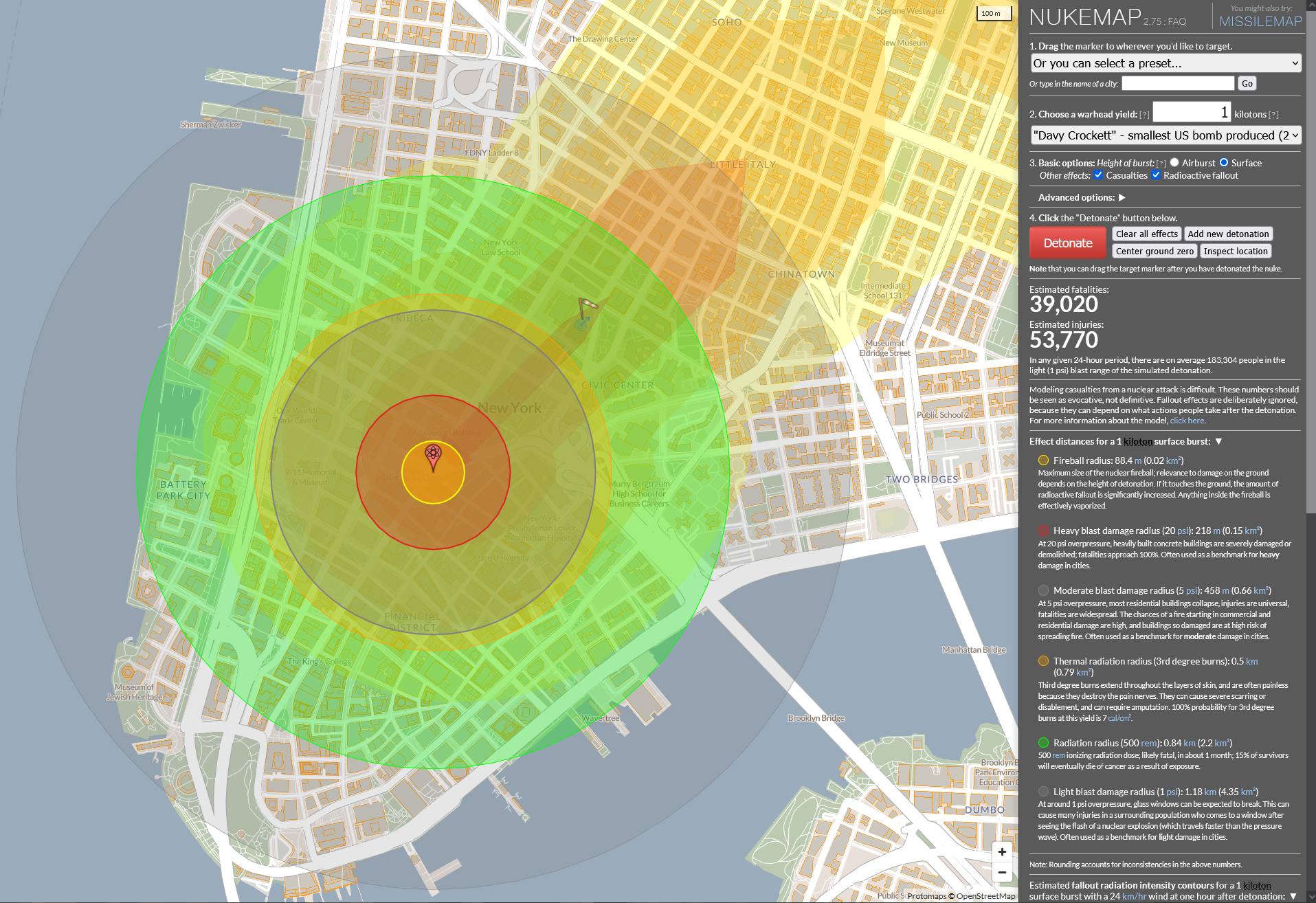Open the Protomaps attribution link

(927, 896)
